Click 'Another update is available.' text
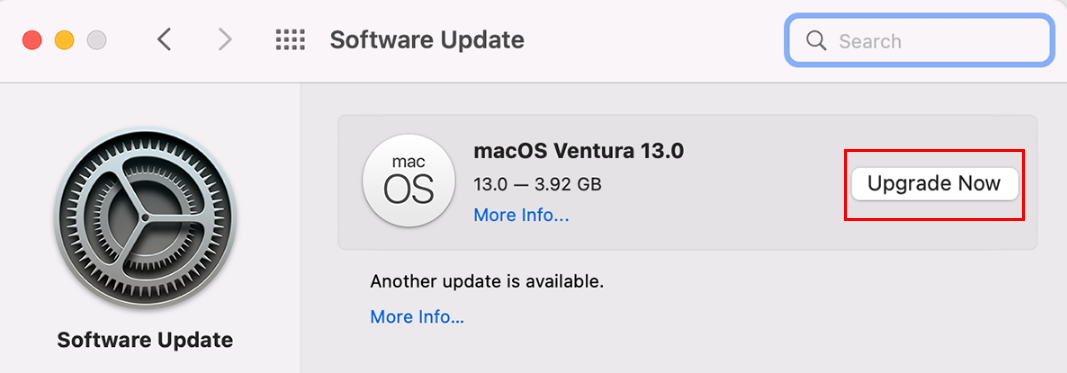1067x373 pixels. click(487, 281)
